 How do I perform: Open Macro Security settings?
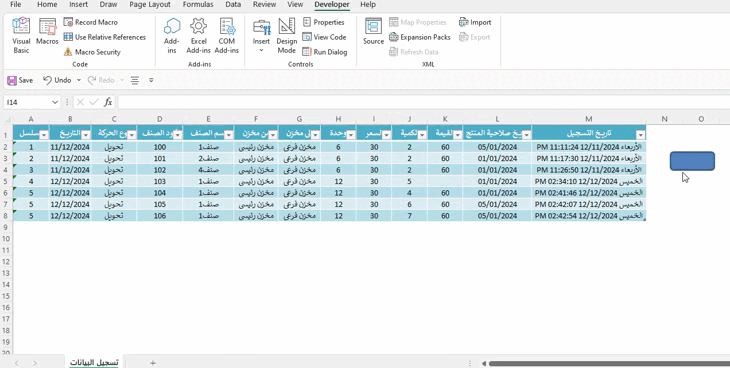92,52
